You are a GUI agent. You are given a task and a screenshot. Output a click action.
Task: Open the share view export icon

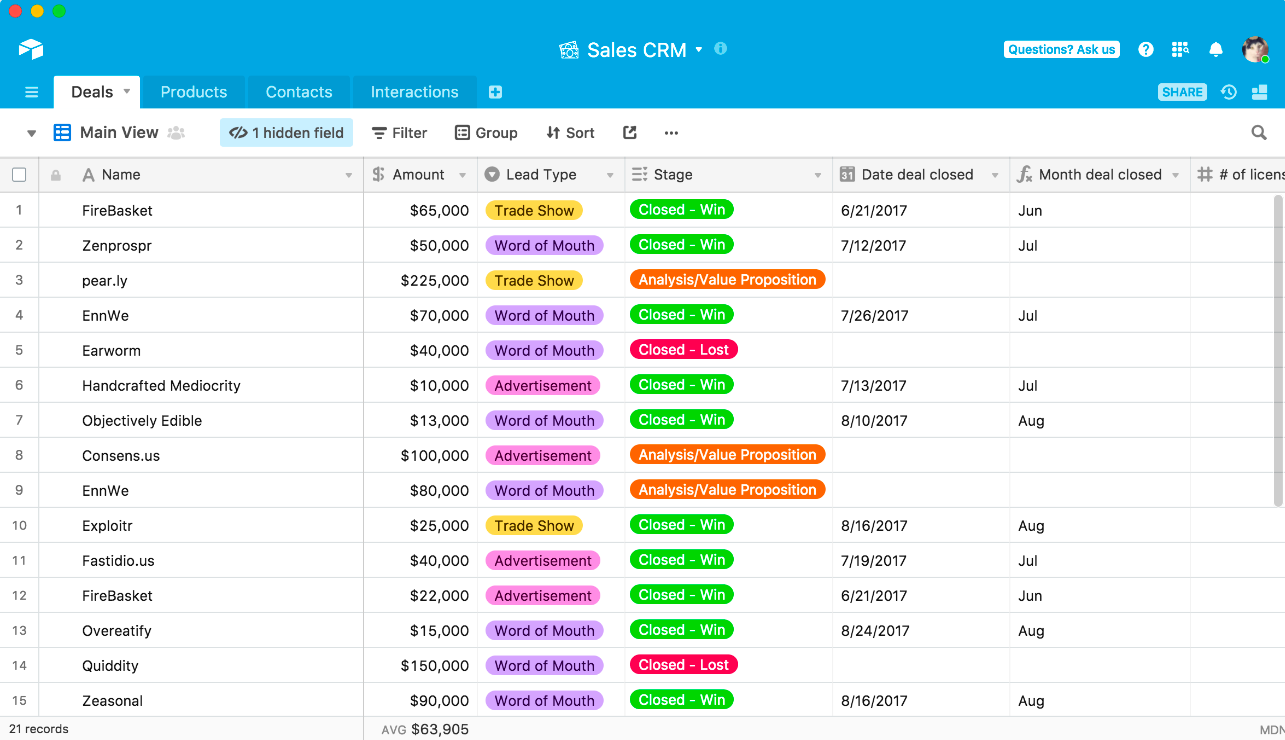(629, 133)
